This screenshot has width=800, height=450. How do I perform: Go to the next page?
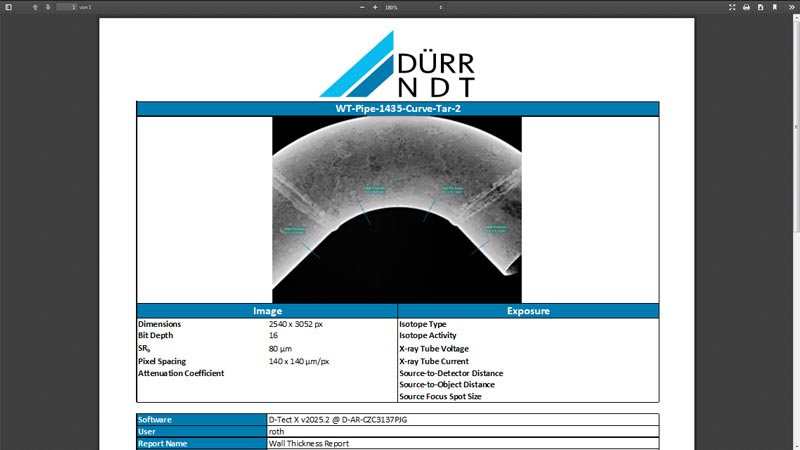coord(48,7)
